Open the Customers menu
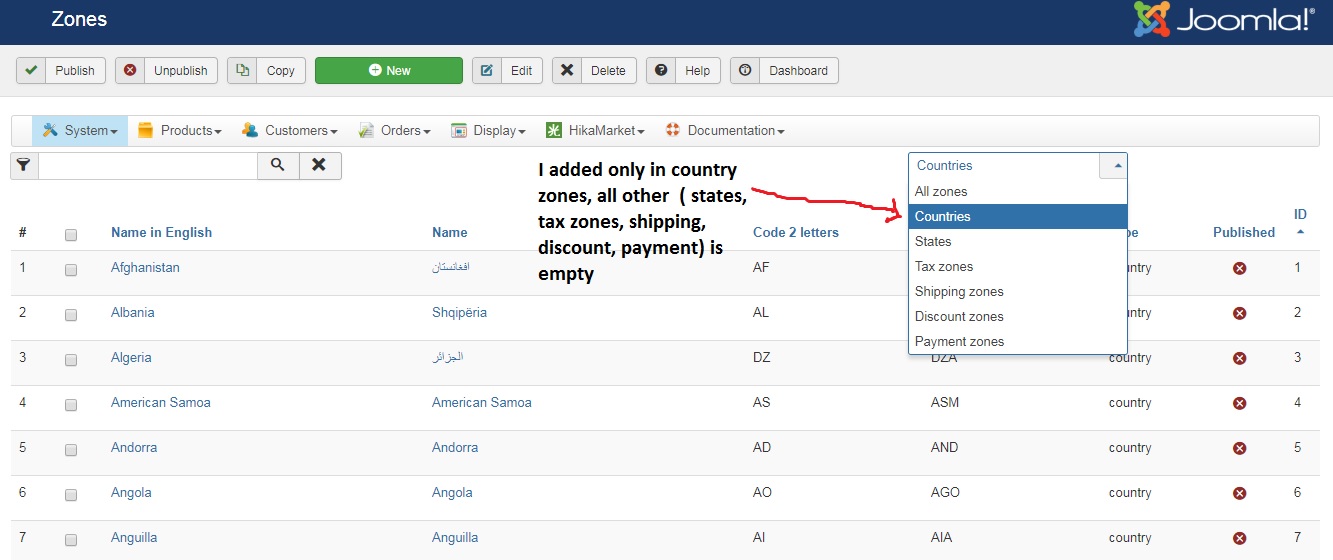Image resolution: width=1333 pixels, height=560 pixels. click(288, 131)
